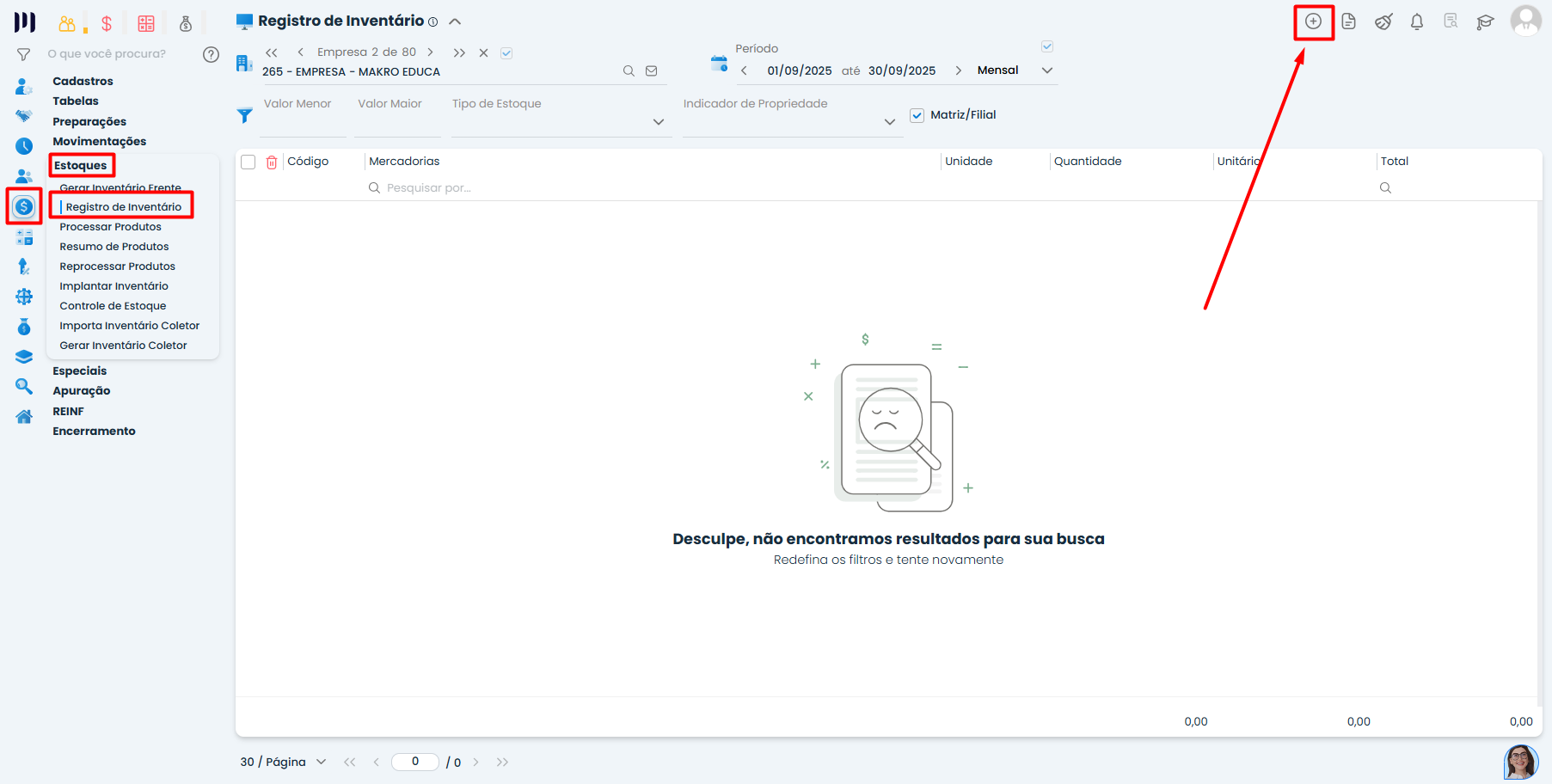Screen dimensions: 1552x784
Task: Click the red trash delete icon
Action: [272, 162]
